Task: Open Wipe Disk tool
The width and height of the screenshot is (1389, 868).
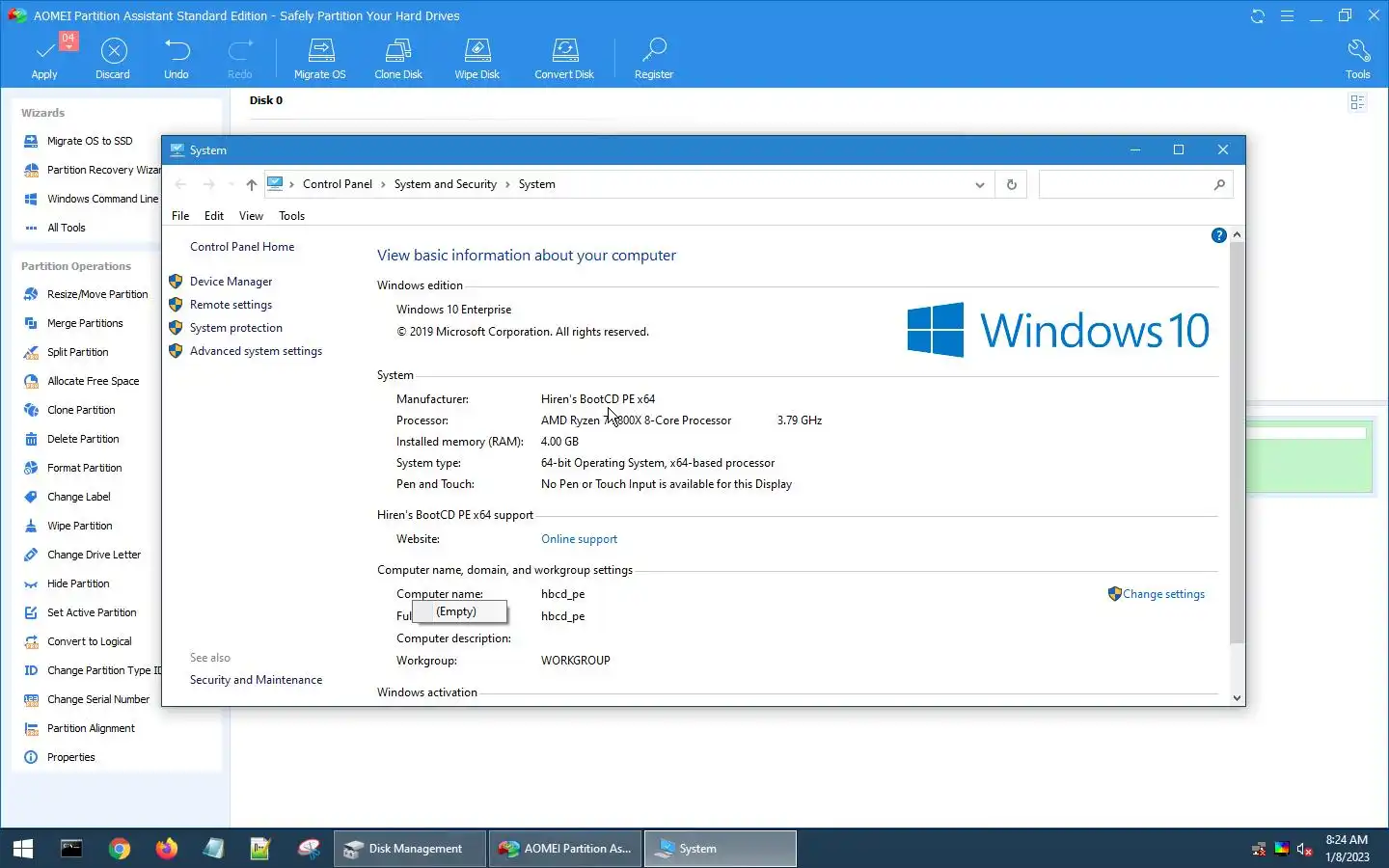Action: (477, 58)
